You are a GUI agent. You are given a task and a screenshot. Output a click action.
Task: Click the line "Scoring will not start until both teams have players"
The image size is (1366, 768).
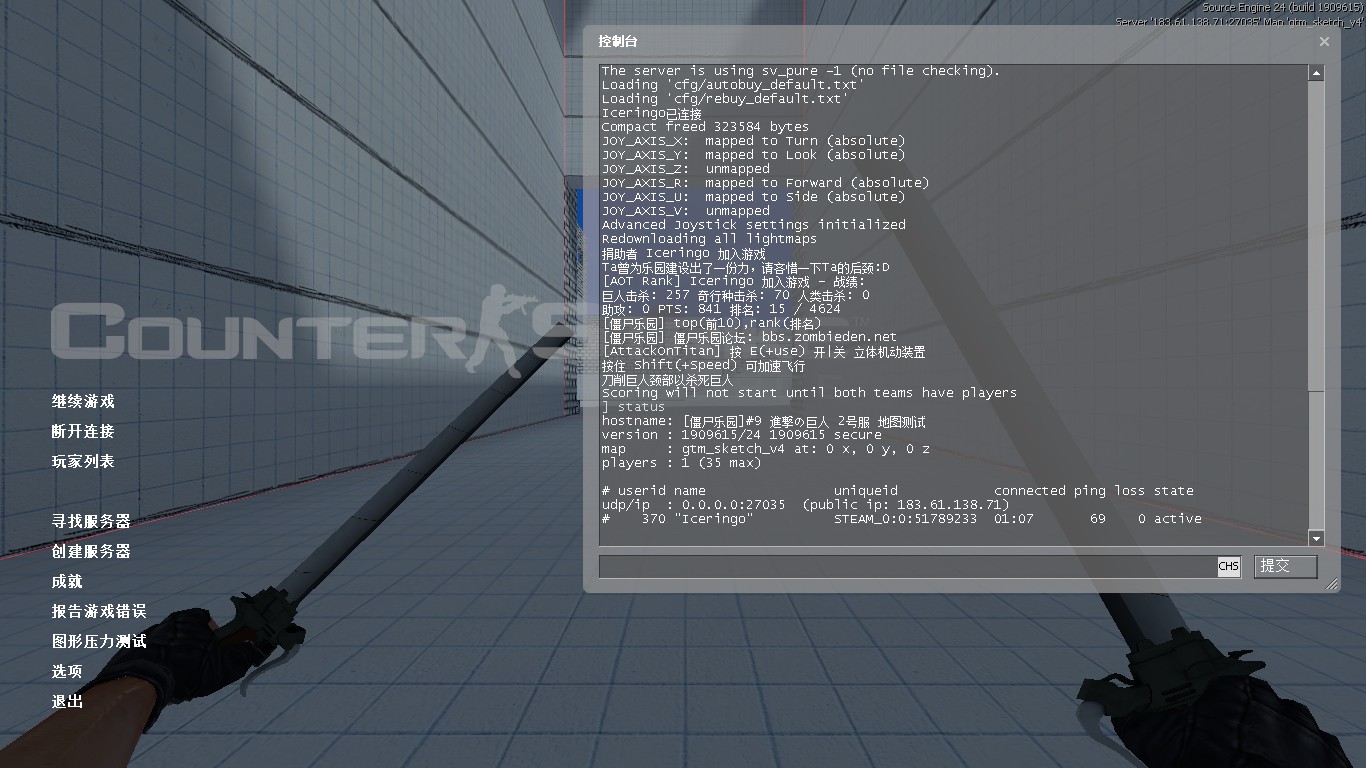[809, 393]
